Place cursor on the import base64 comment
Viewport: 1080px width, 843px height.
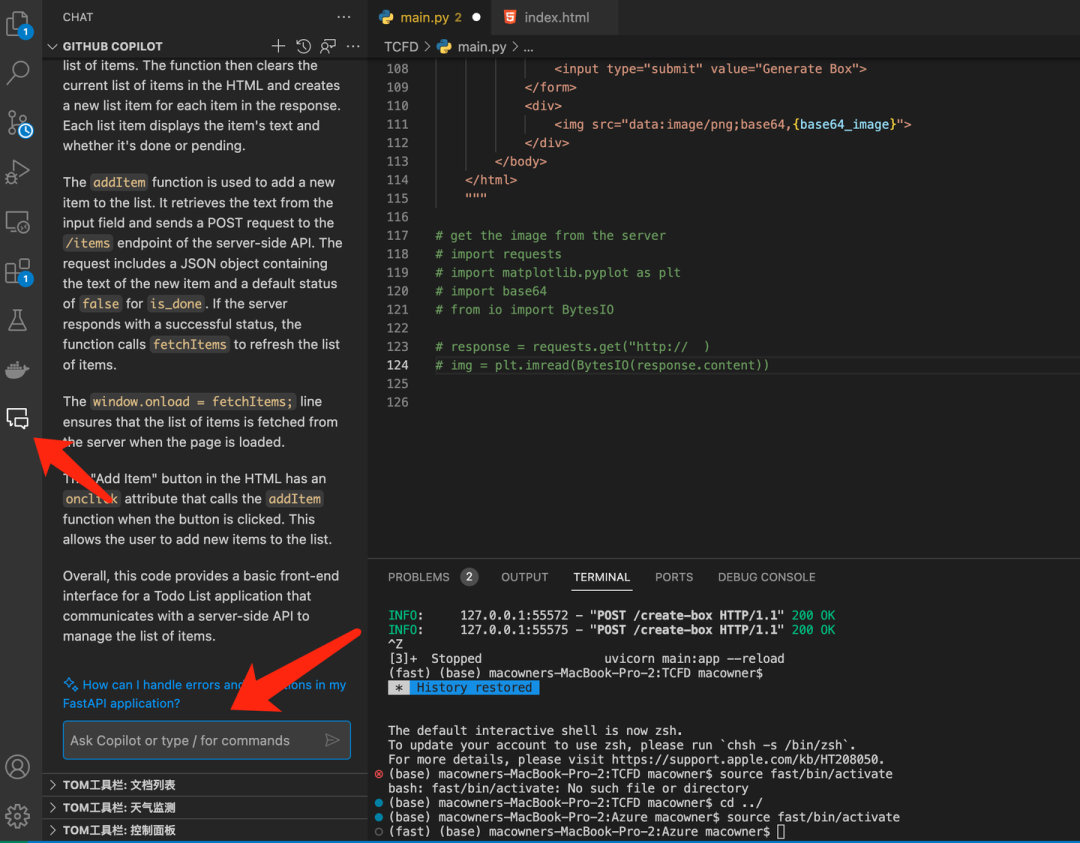[490, 291]
